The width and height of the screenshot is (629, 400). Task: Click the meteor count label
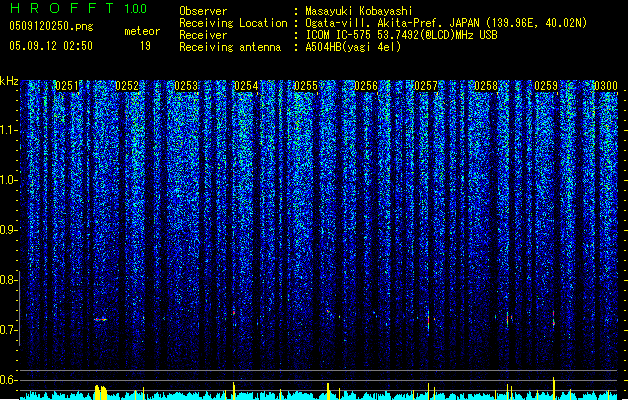(x=142, y=31)
